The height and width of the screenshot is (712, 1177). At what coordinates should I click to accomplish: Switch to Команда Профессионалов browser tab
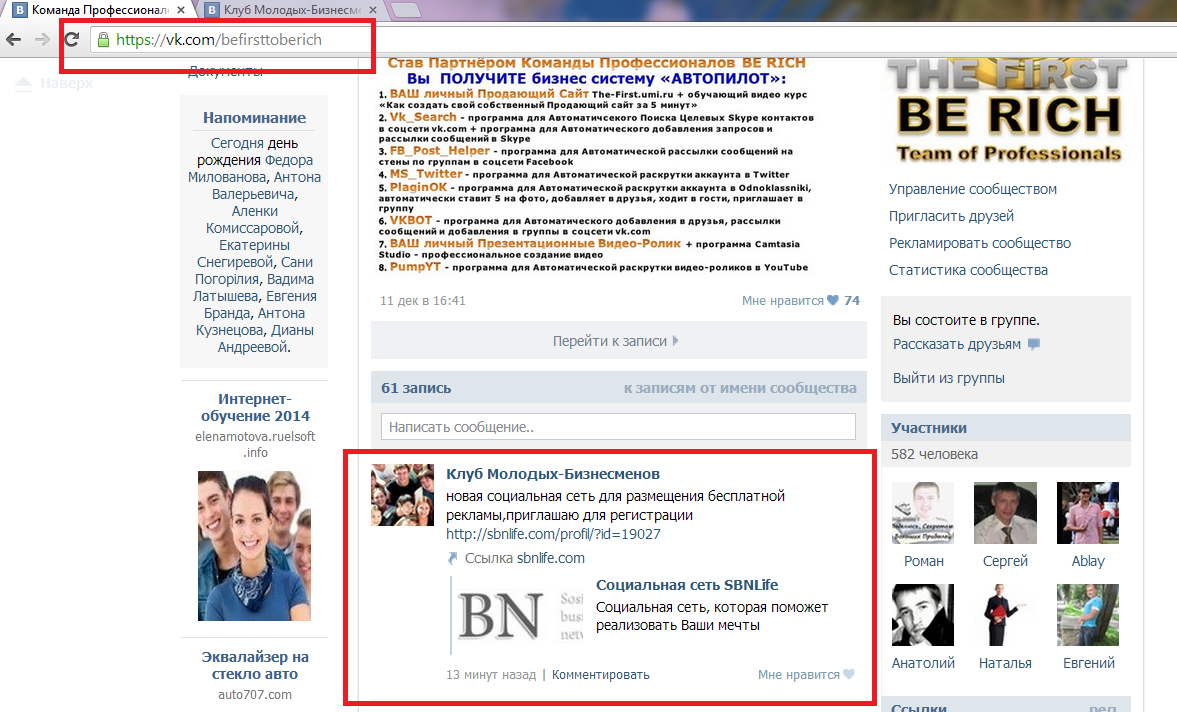(98, 10)
